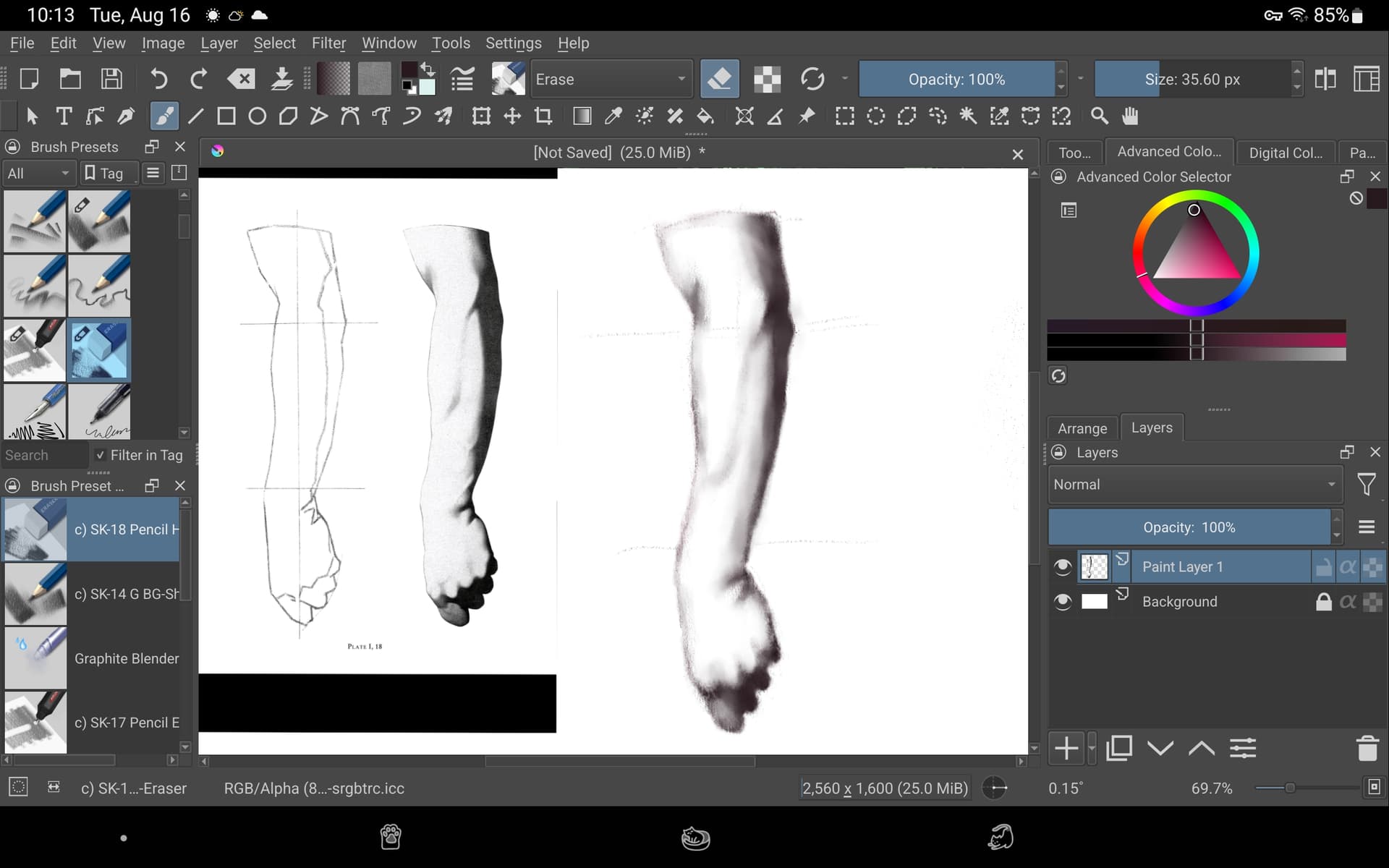Adjust the top brush Opacity slider

956,79
